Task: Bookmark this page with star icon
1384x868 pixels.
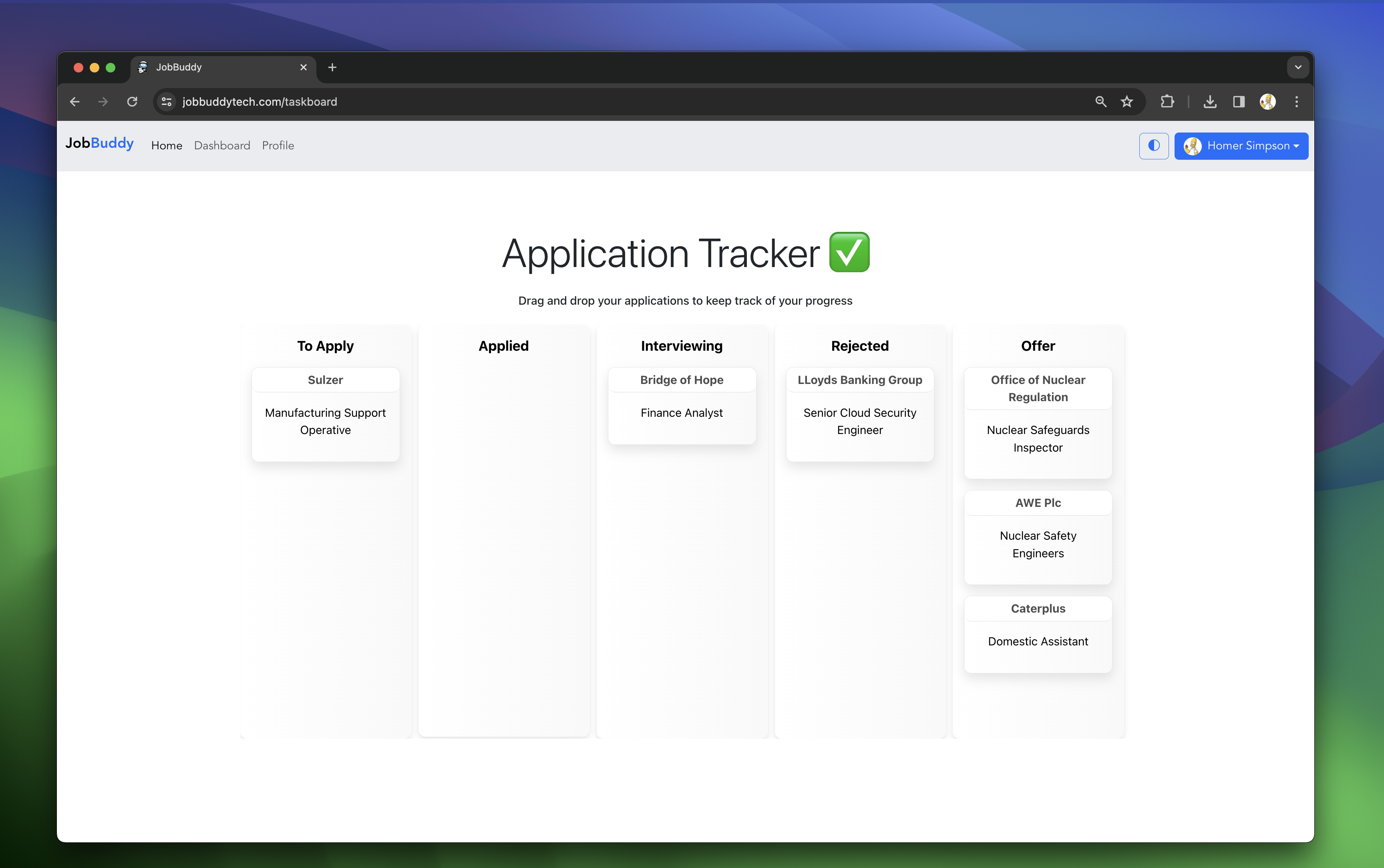Action: [1126, 102]
